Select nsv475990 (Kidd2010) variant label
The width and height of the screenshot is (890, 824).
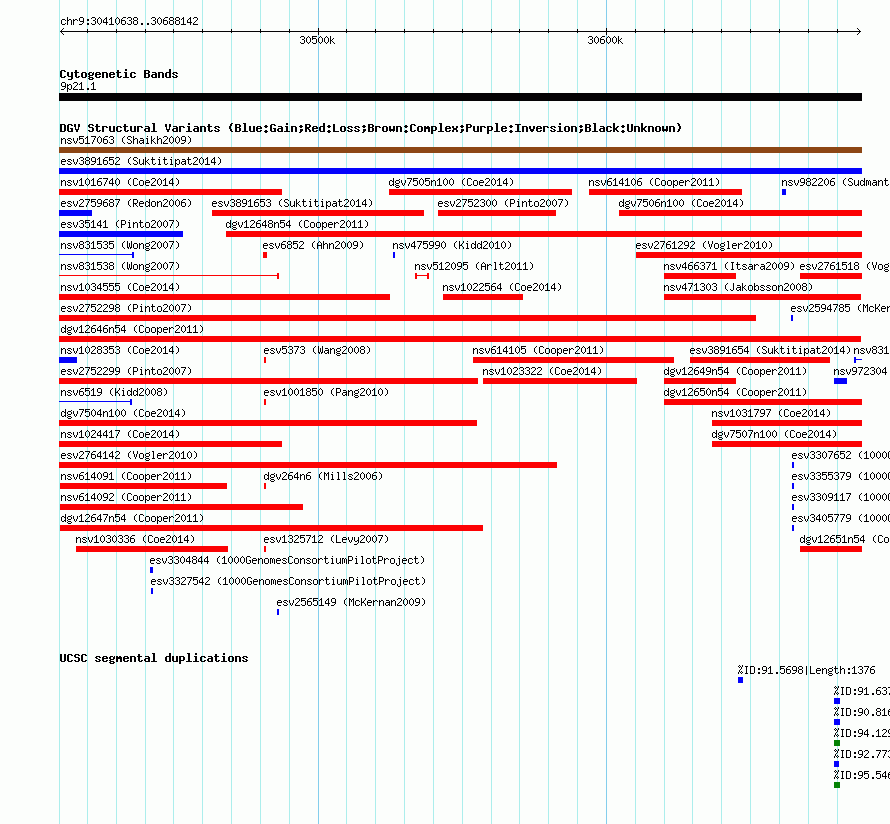click(x=452, y=245)
